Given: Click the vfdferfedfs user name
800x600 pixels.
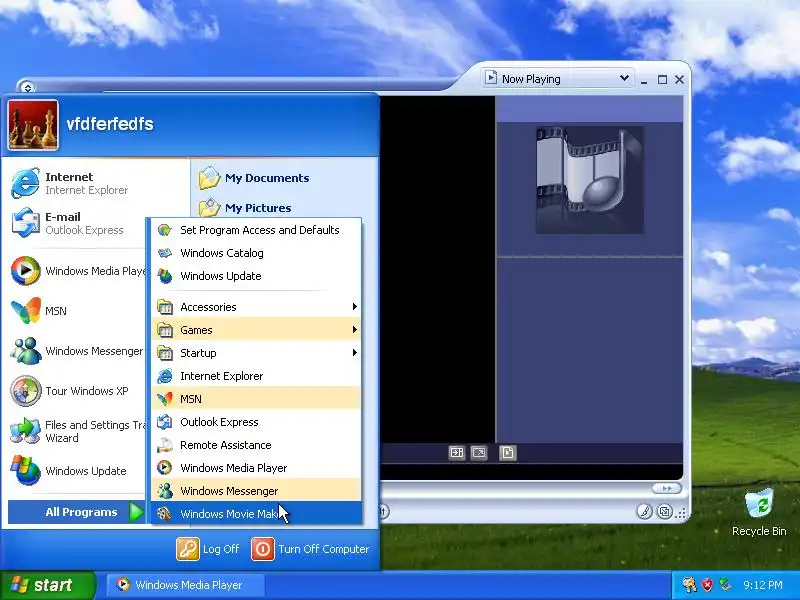Looking at the screenshot, I should click(110, 124).
